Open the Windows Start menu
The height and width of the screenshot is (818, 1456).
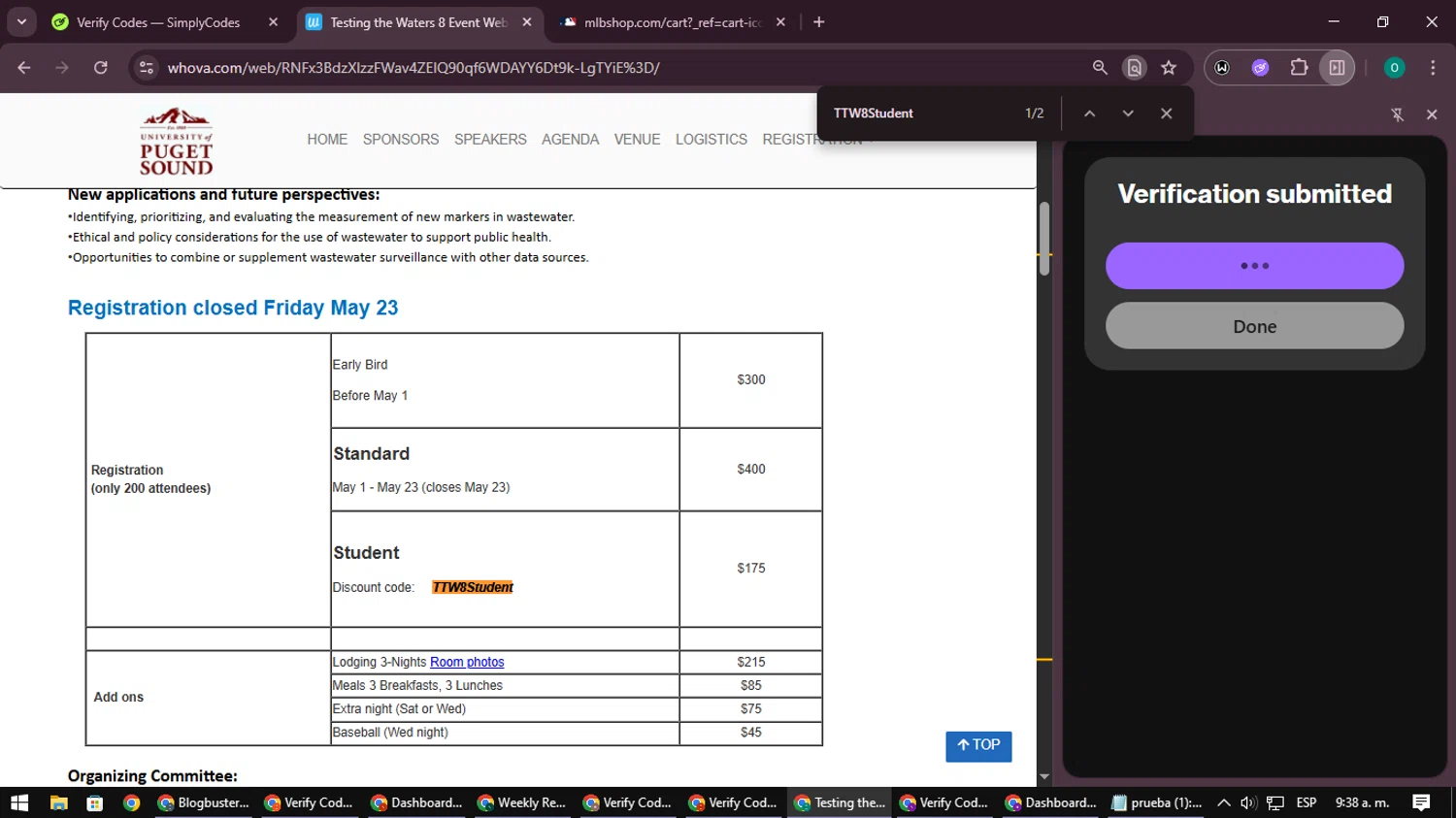point(19,802)
